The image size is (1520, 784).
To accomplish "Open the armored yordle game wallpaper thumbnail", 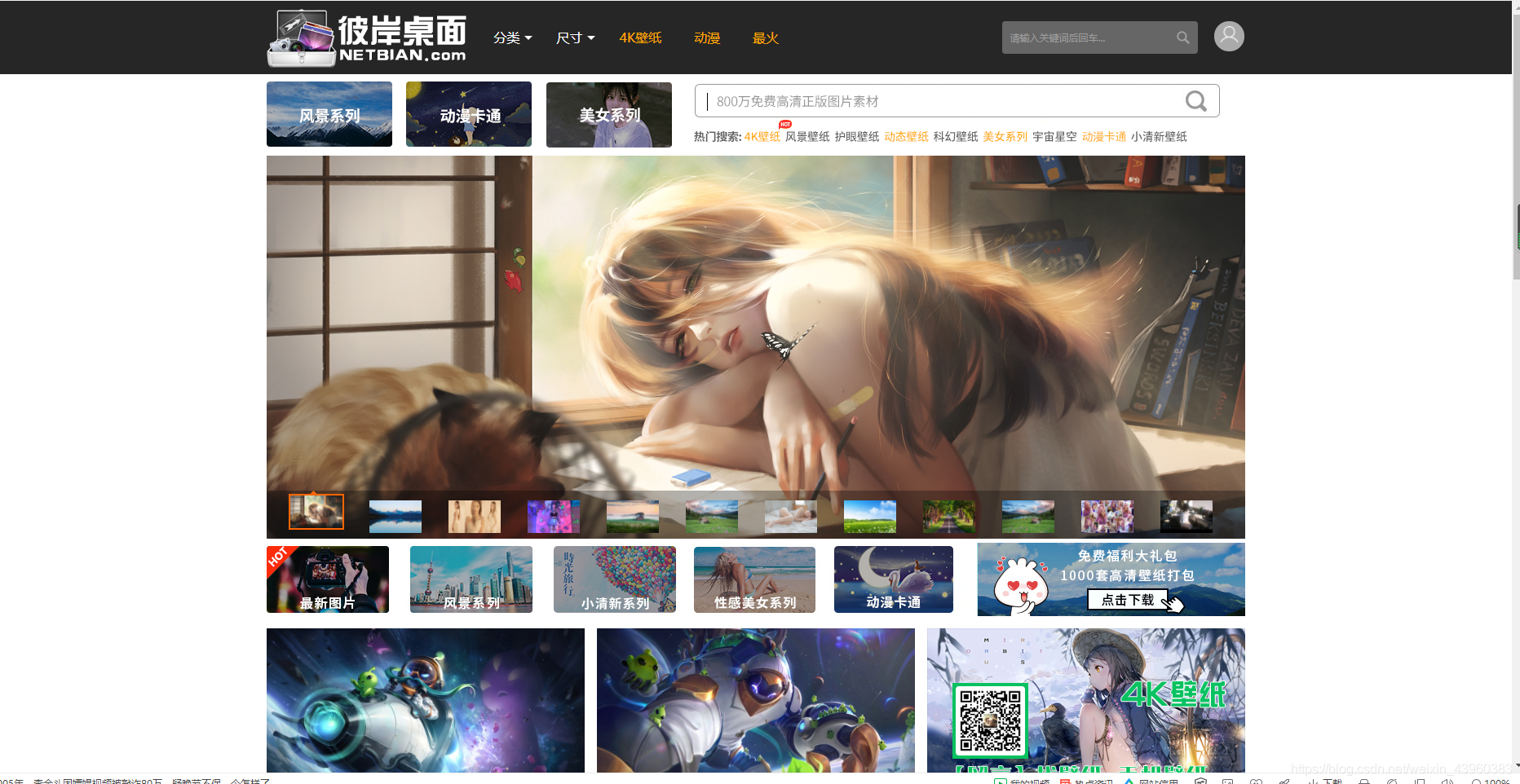I will [756, 700].
